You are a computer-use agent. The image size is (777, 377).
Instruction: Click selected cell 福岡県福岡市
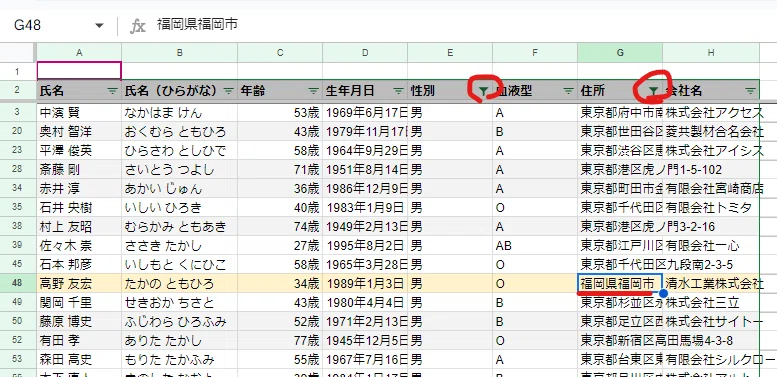click(620, 284)
